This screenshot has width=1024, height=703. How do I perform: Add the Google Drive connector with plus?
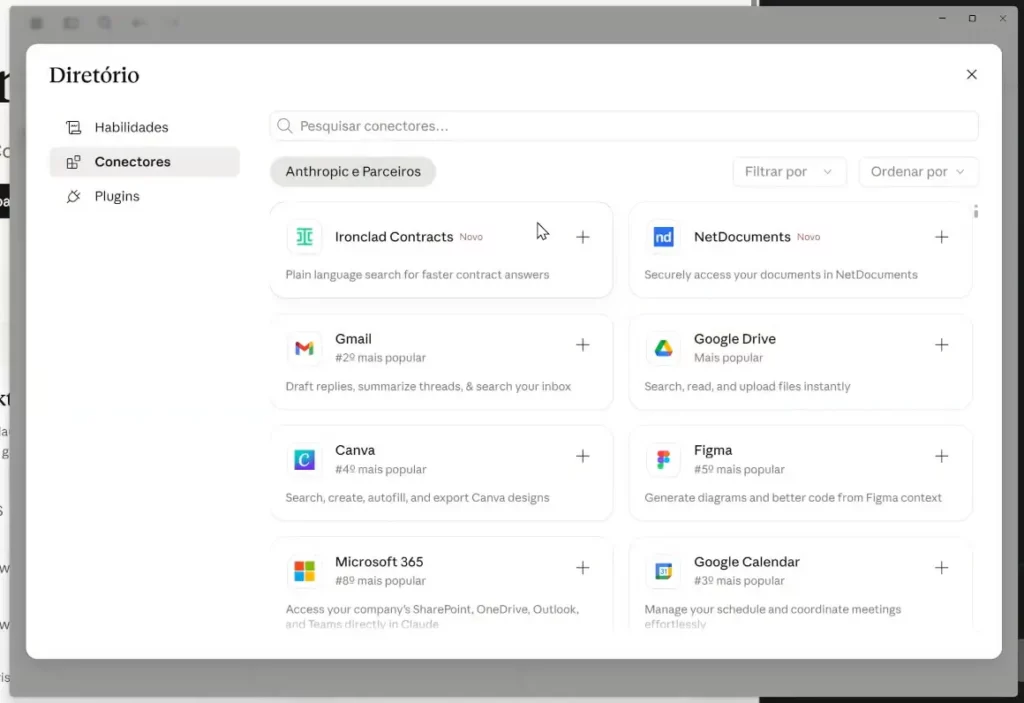(x=941, y=344)
